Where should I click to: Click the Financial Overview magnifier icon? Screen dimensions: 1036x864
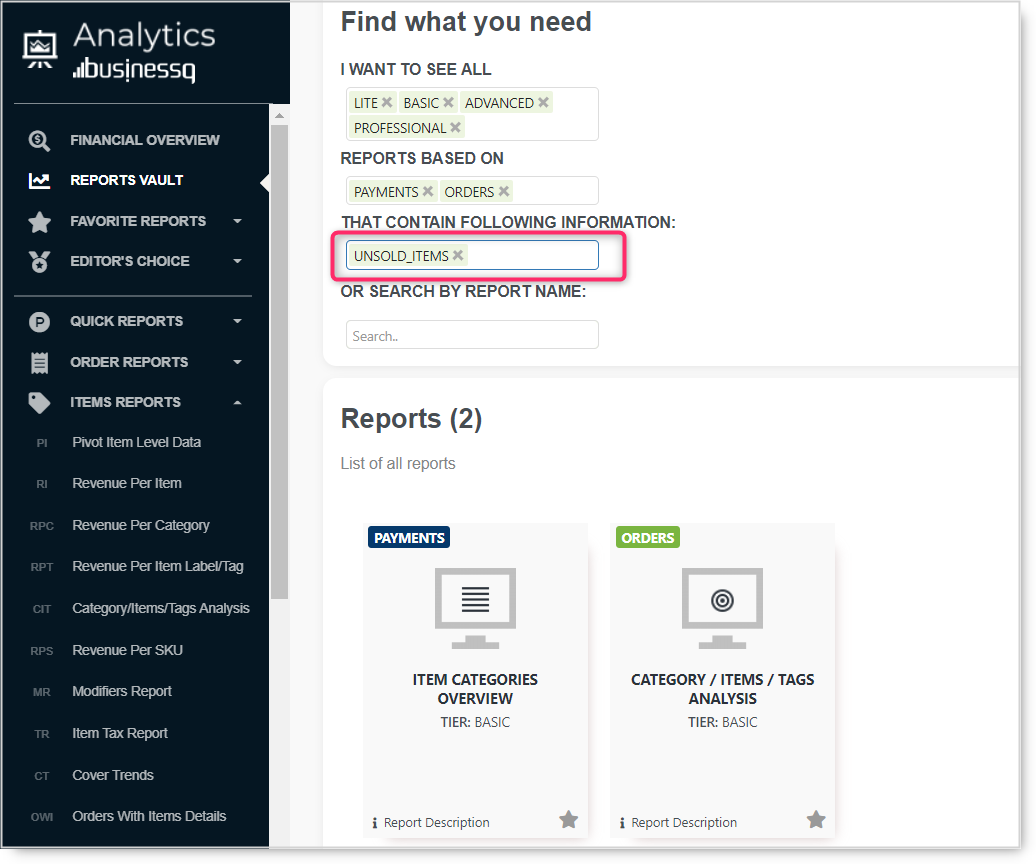39,141
